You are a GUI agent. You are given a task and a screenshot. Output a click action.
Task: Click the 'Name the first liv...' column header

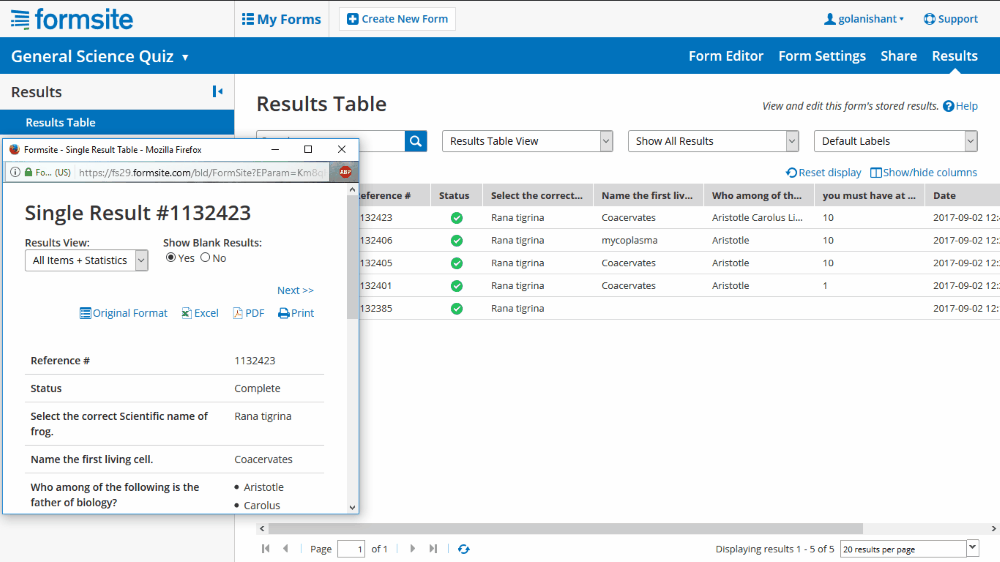647,196
